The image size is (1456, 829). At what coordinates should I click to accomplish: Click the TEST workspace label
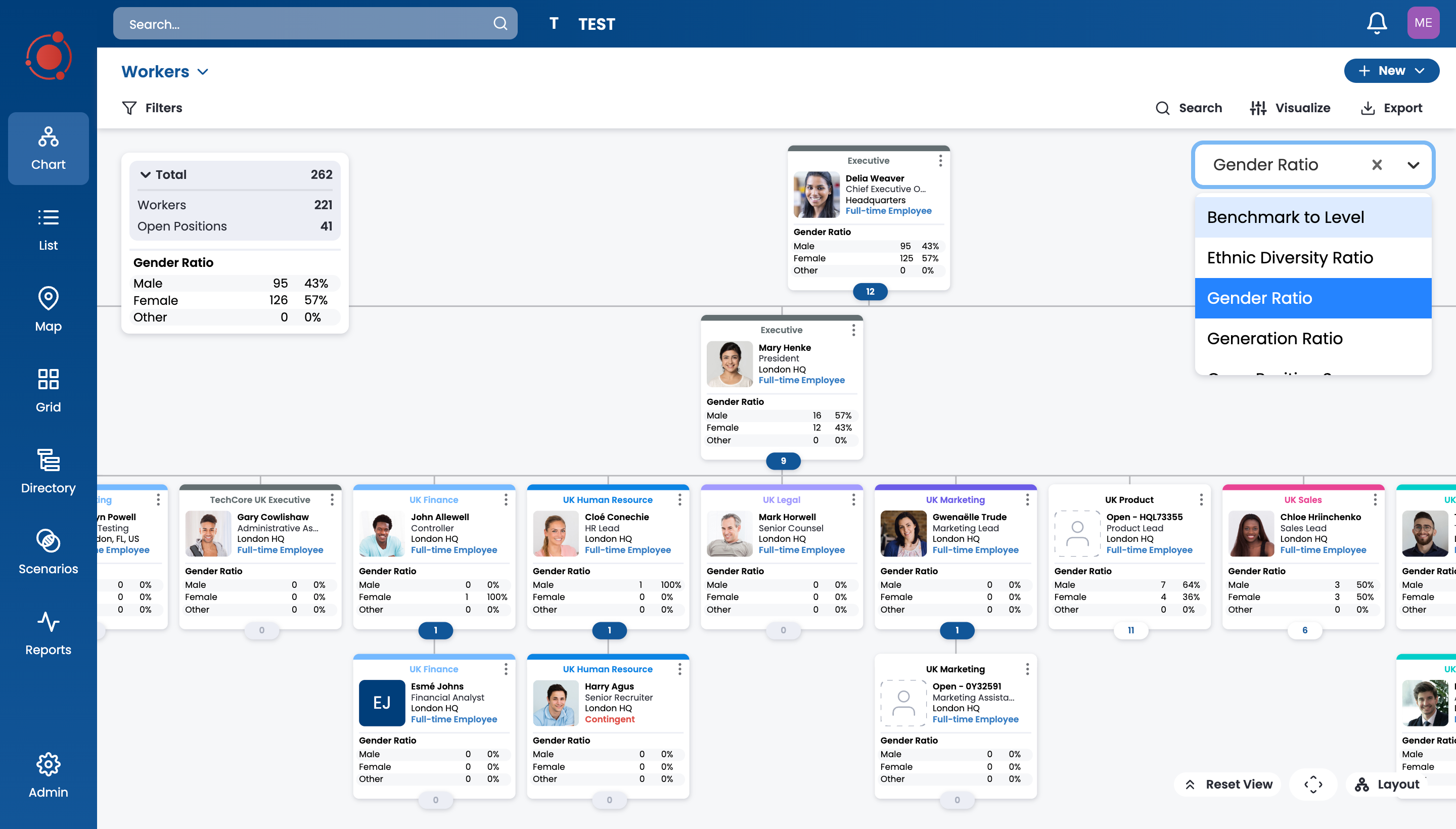pos(596,24)
